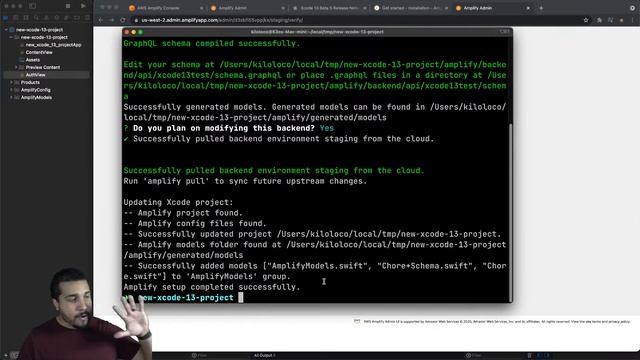
Task: Switch to the first Amplify Admin tab
Action: tap(248, 8)
